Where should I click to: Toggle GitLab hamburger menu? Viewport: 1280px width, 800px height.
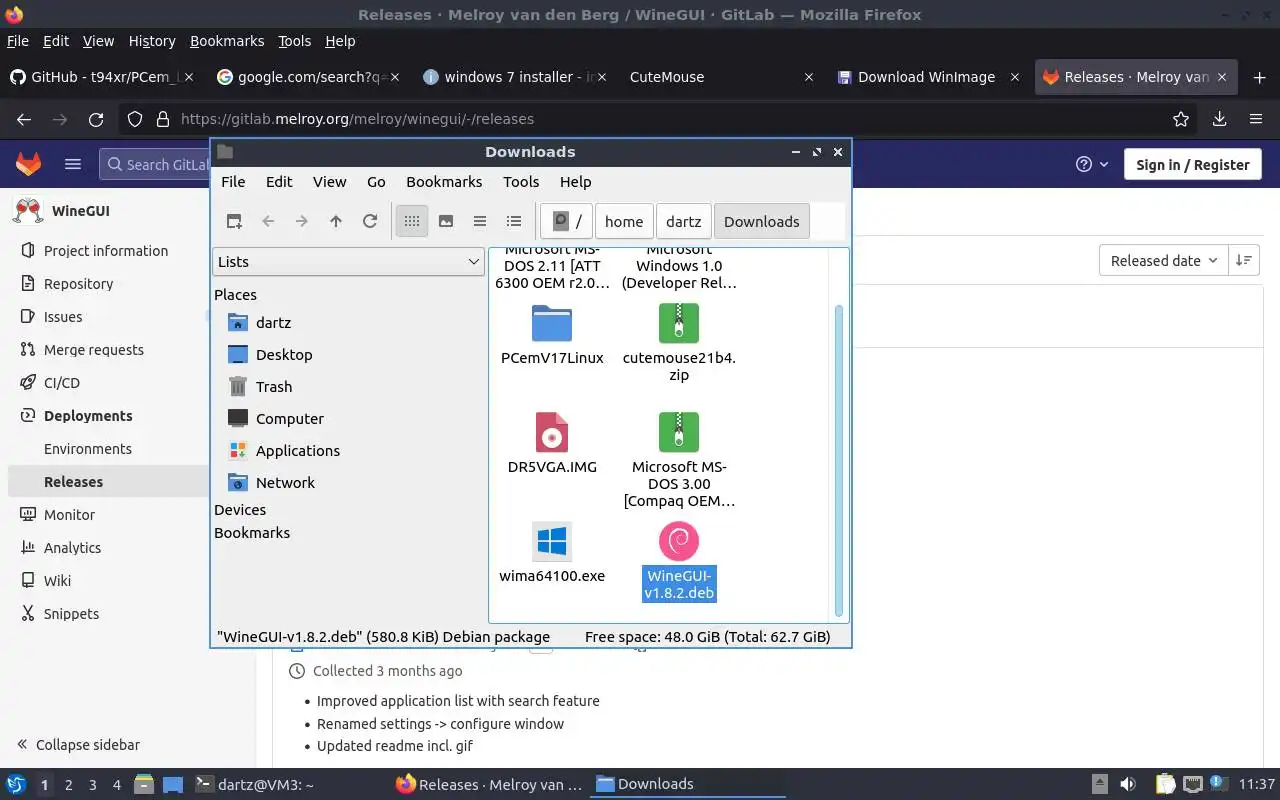click(73, 164)
